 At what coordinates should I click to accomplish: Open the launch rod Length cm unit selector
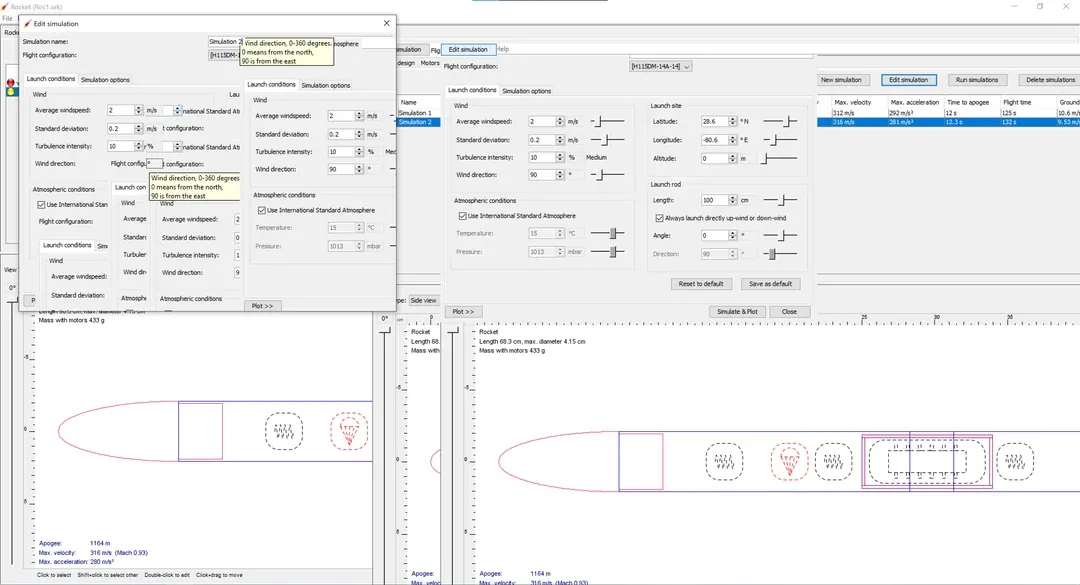(745, 200)
